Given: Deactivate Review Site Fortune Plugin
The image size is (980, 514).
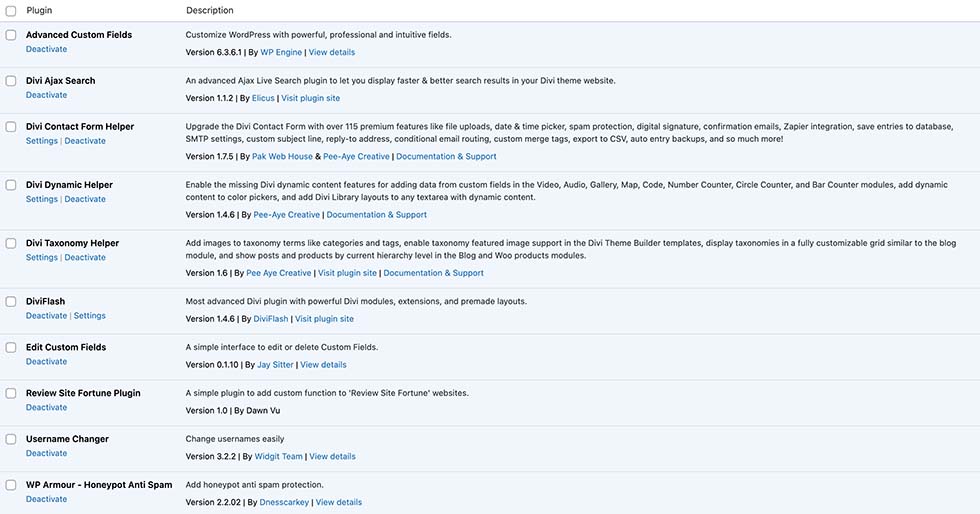Looking at the screenshot, I should (46, 407).
